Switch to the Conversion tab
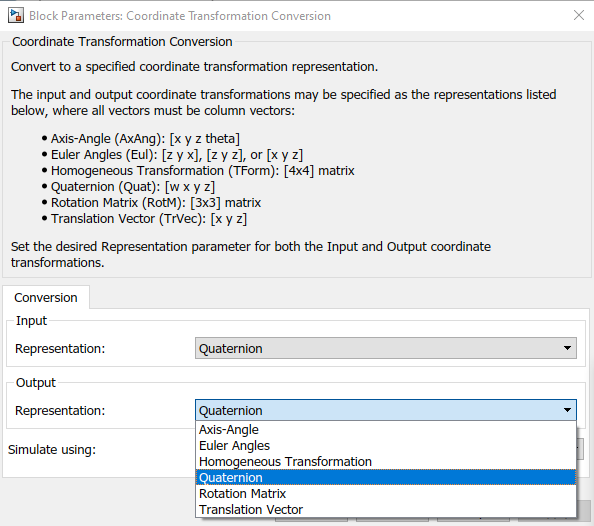Screen dimensions: 594x526 click(46, 297)
